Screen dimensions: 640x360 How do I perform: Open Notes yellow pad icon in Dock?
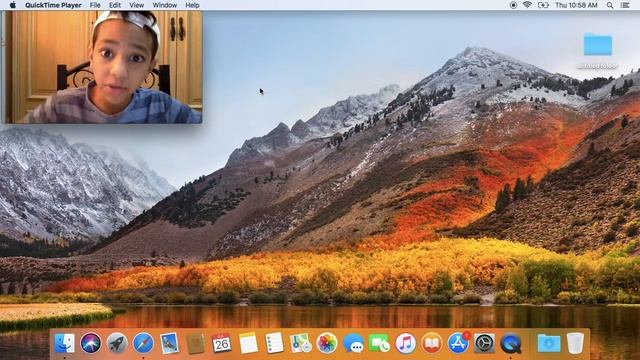point(248,343)
